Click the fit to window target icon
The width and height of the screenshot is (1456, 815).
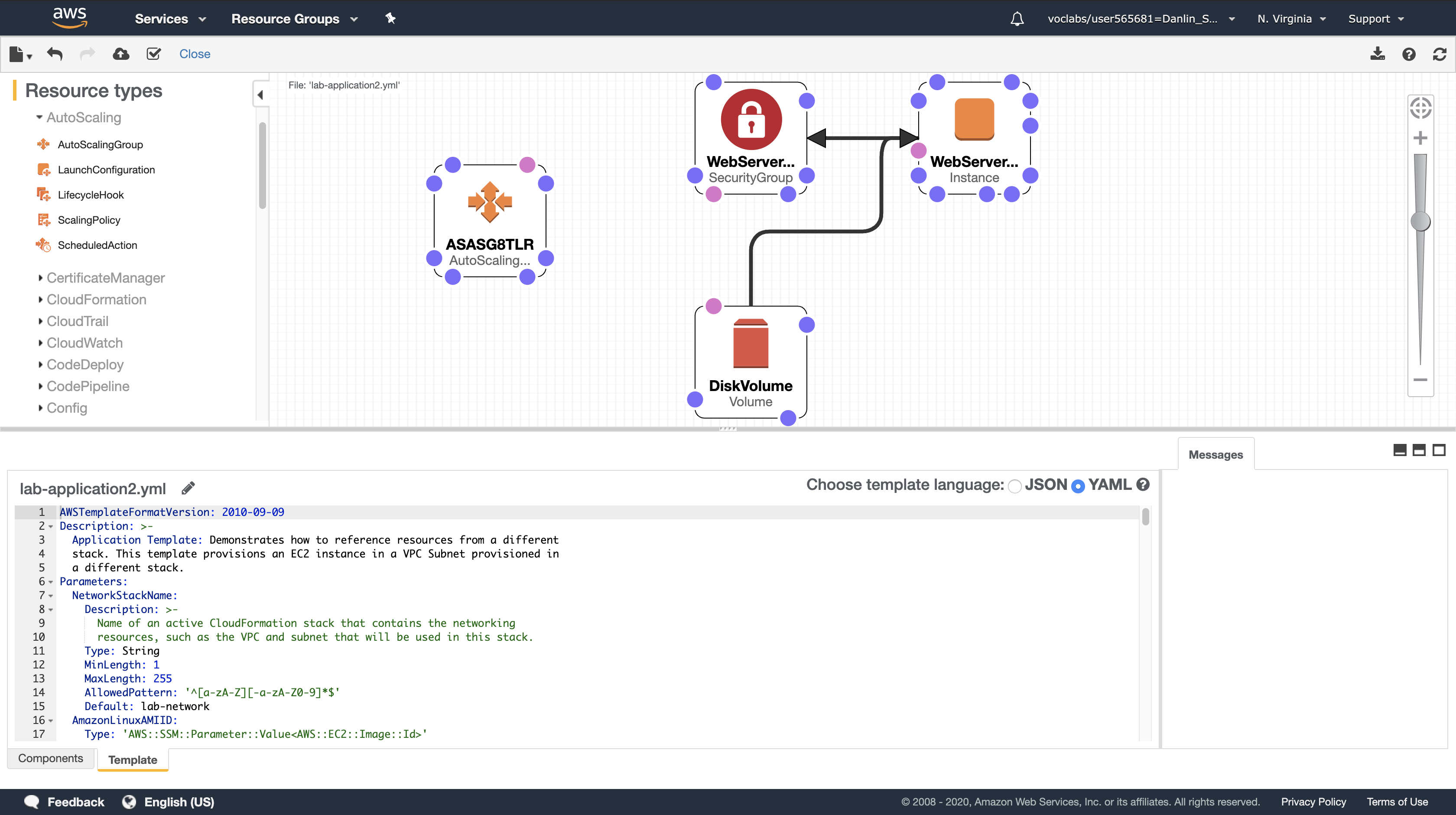[1420, 108]
